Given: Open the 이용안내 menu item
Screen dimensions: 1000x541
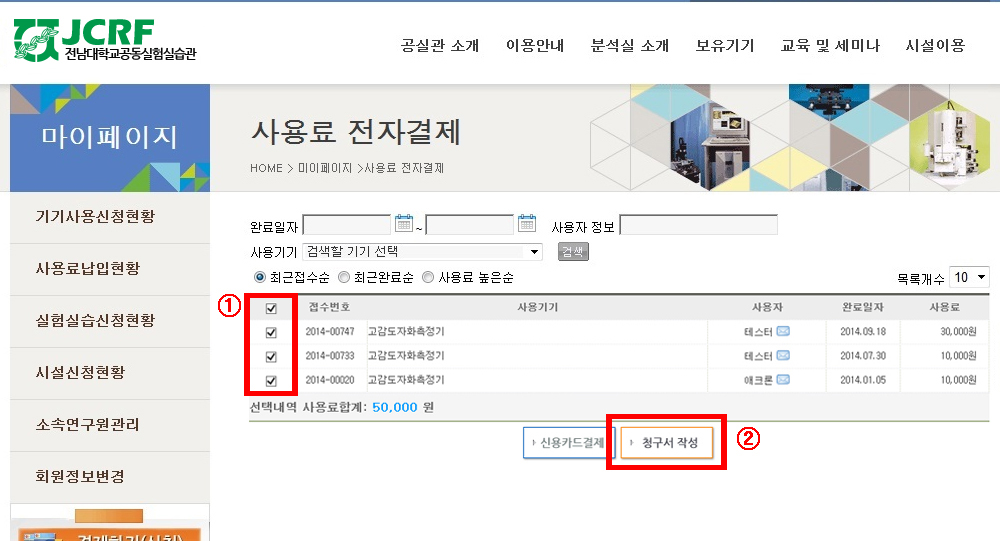Looking at the screenshot, I should pos(535,46).
